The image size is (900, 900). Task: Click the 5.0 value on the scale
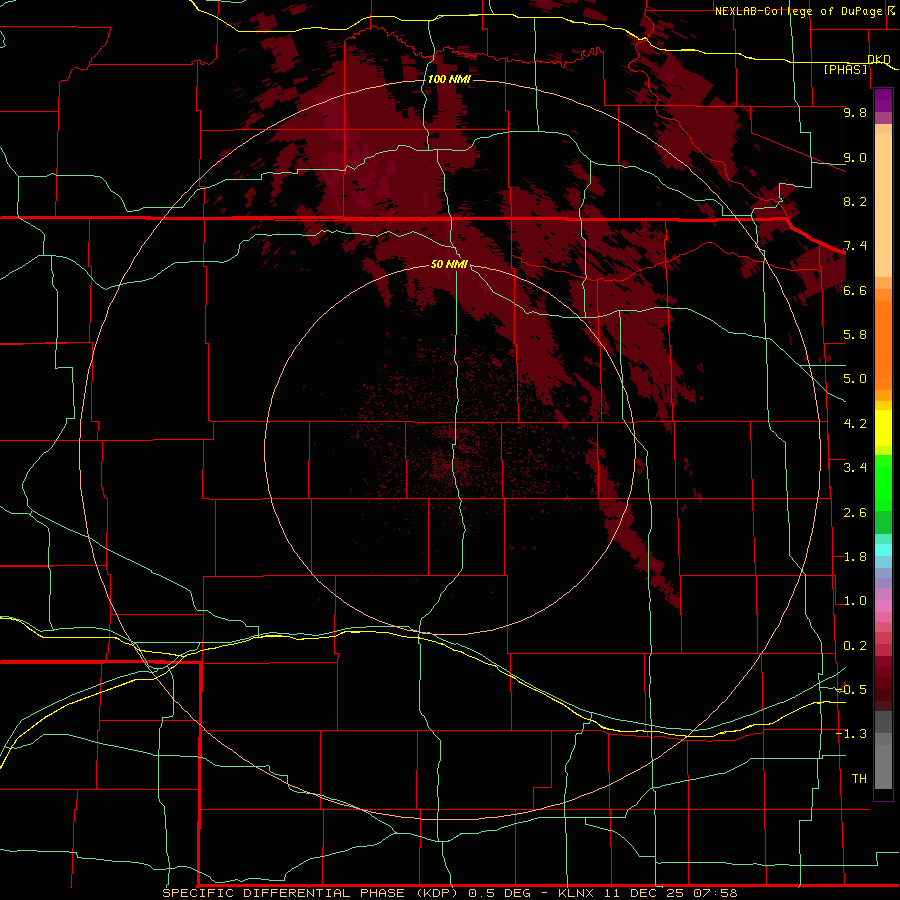point(855,379)
